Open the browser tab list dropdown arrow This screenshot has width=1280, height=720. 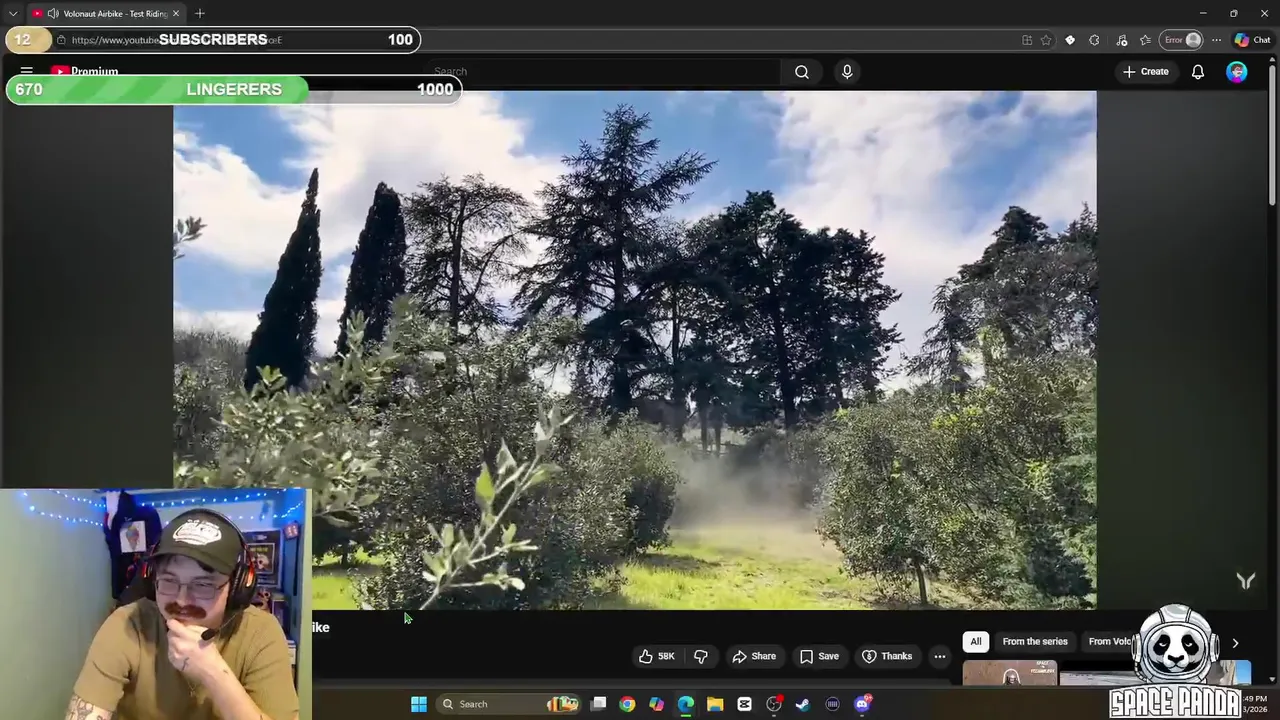[x=13, y=13]
